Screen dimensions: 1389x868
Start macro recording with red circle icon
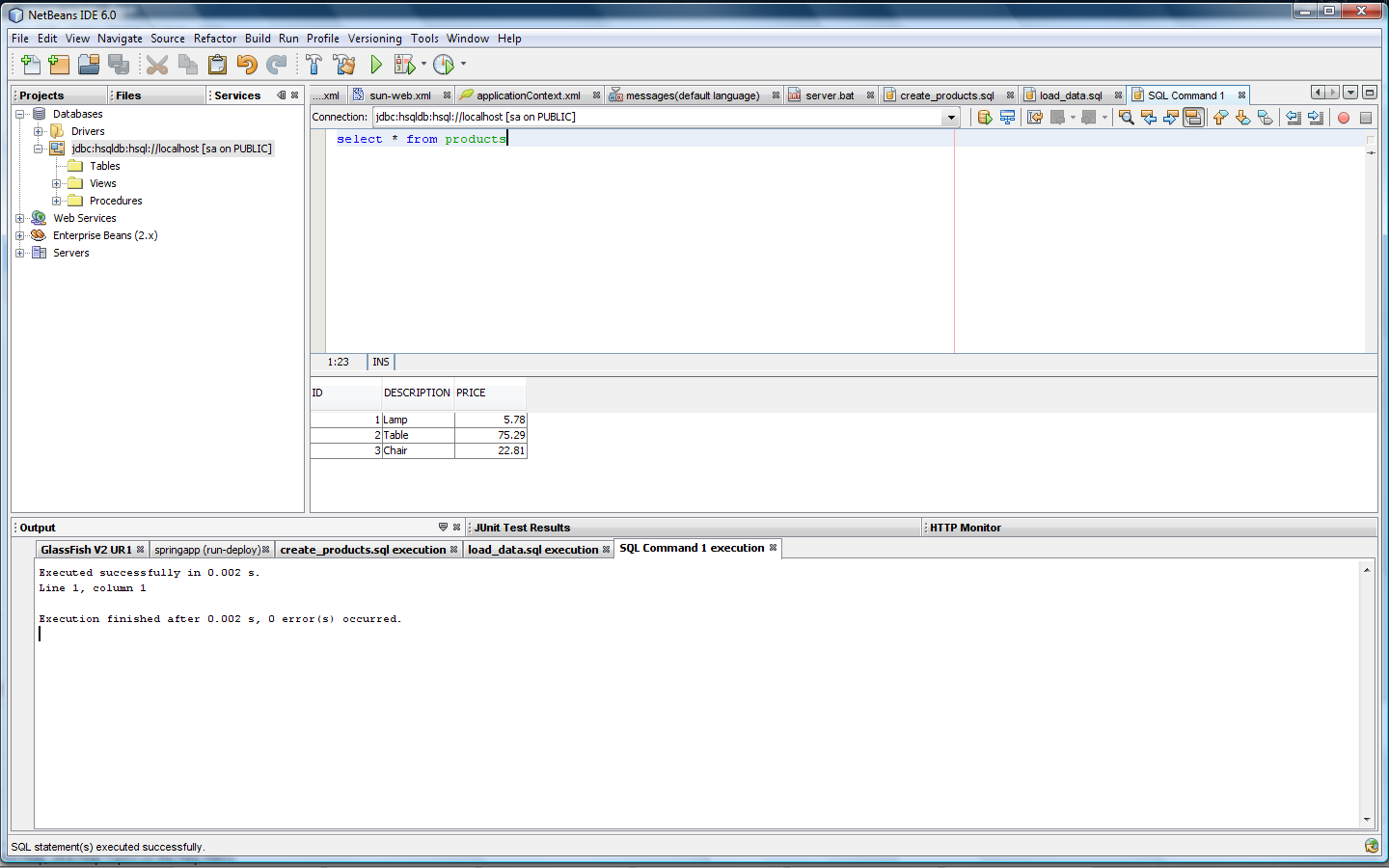[x=1343, y=118]
